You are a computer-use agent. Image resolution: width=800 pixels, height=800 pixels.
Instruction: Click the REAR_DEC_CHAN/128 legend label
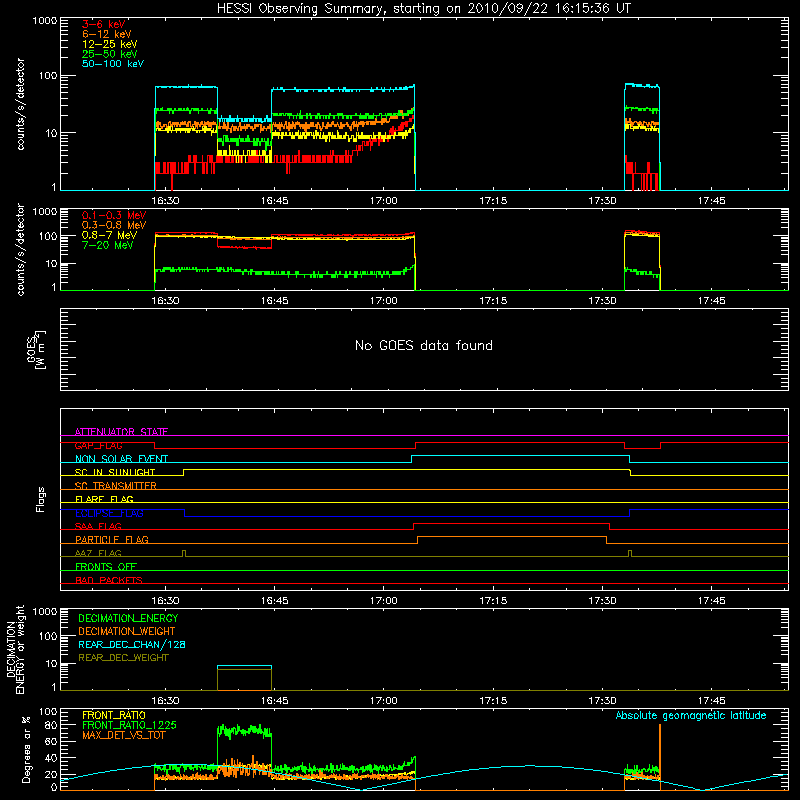[x=132, y=644]
